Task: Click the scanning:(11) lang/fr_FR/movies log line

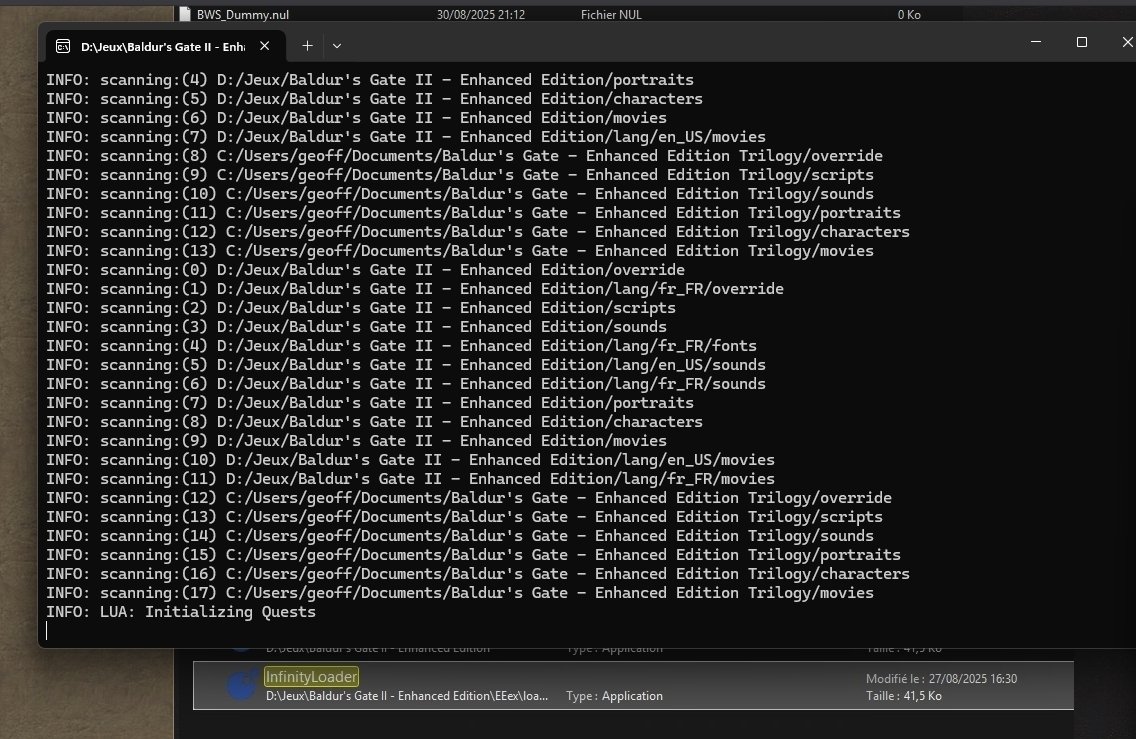Action: click(411, 479)
